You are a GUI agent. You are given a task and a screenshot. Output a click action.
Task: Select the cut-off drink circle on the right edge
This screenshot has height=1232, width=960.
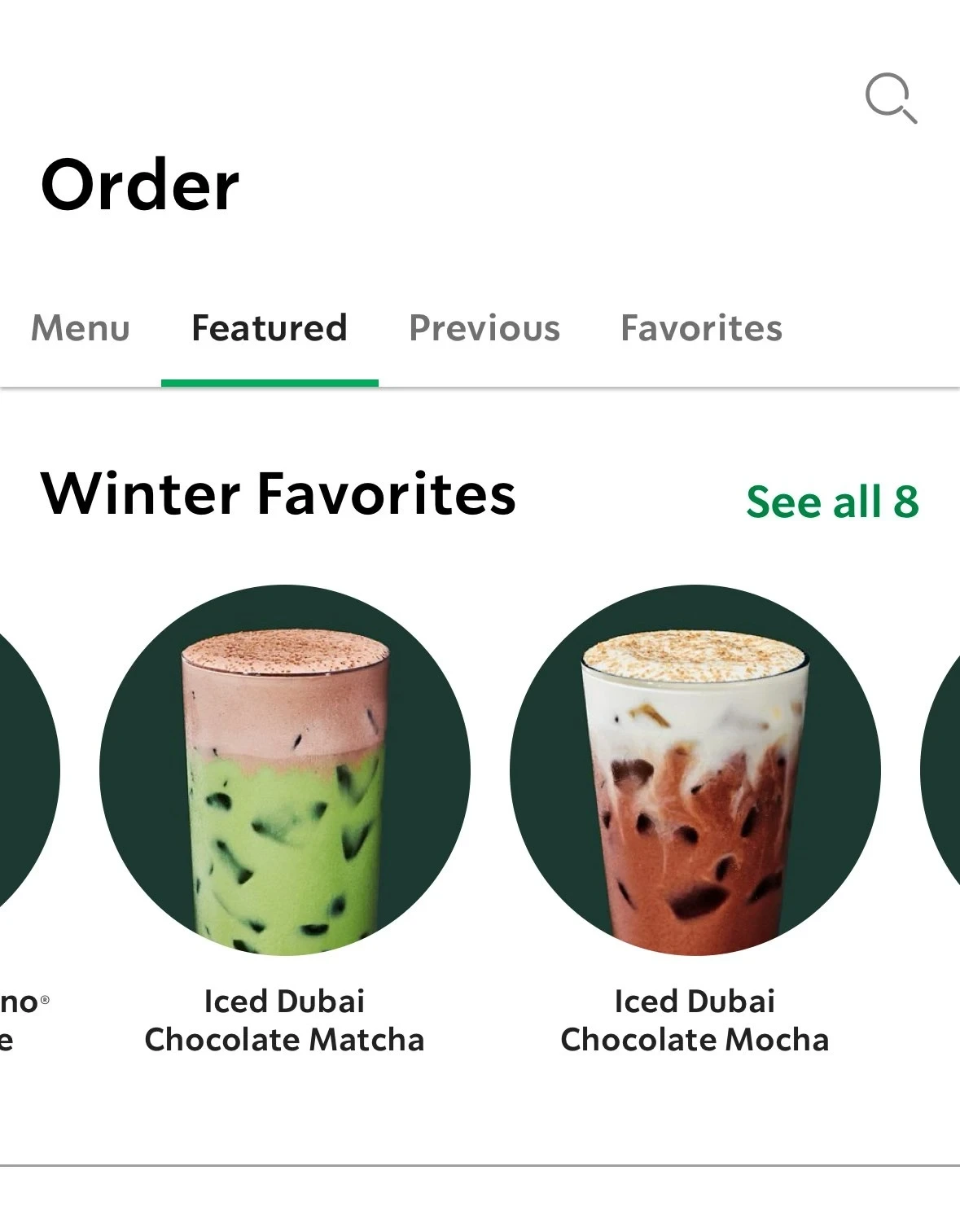[941, 769]
